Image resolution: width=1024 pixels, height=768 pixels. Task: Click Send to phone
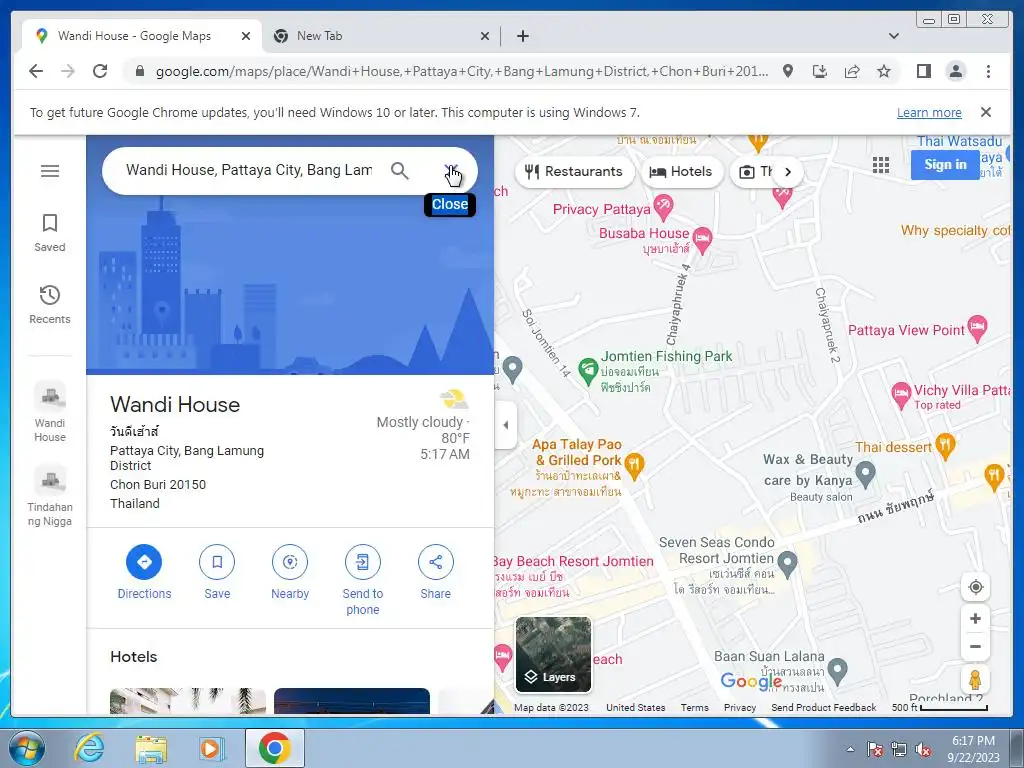(362, 581)
